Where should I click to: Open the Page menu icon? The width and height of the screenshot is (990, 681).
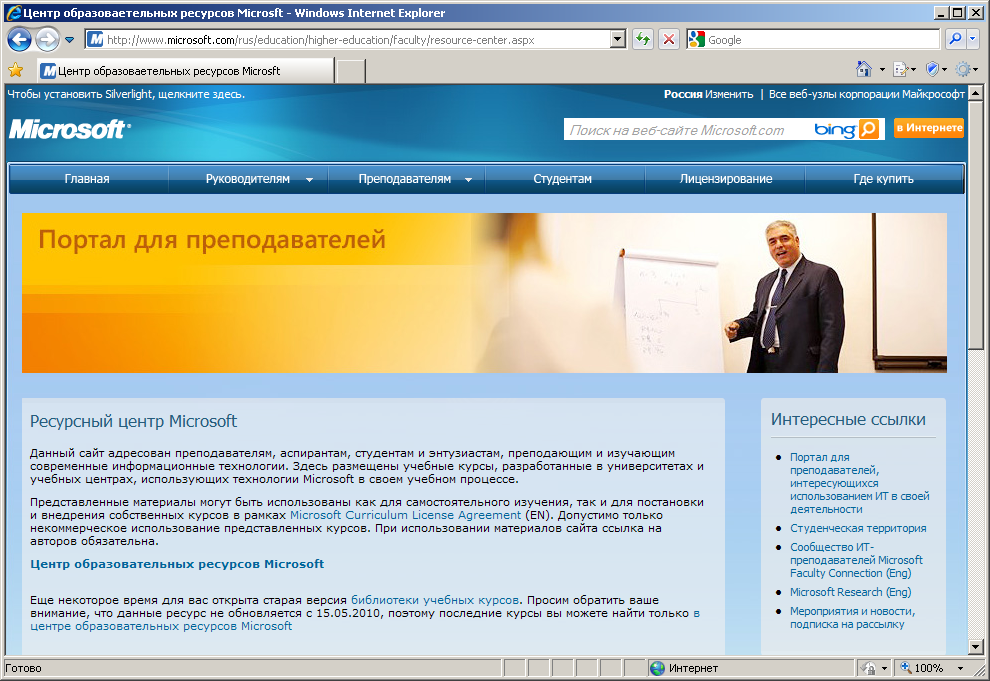pyautogui.click(x=901, y=69)
